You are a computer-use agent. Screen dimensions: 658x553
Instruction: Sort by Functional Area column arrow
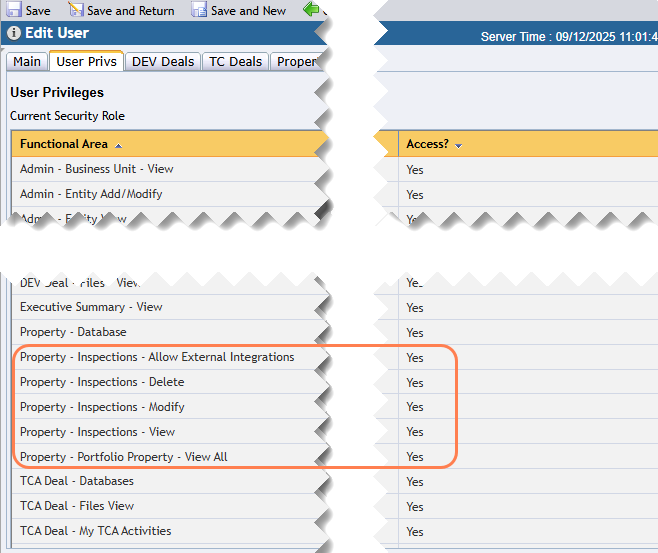119,146
